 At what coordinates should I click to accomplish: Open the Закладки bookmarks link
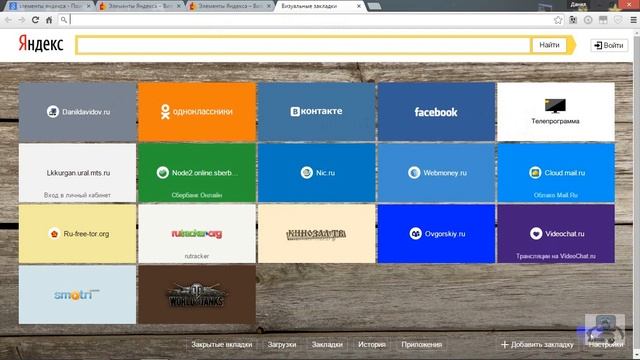click(x=327, y=344)
